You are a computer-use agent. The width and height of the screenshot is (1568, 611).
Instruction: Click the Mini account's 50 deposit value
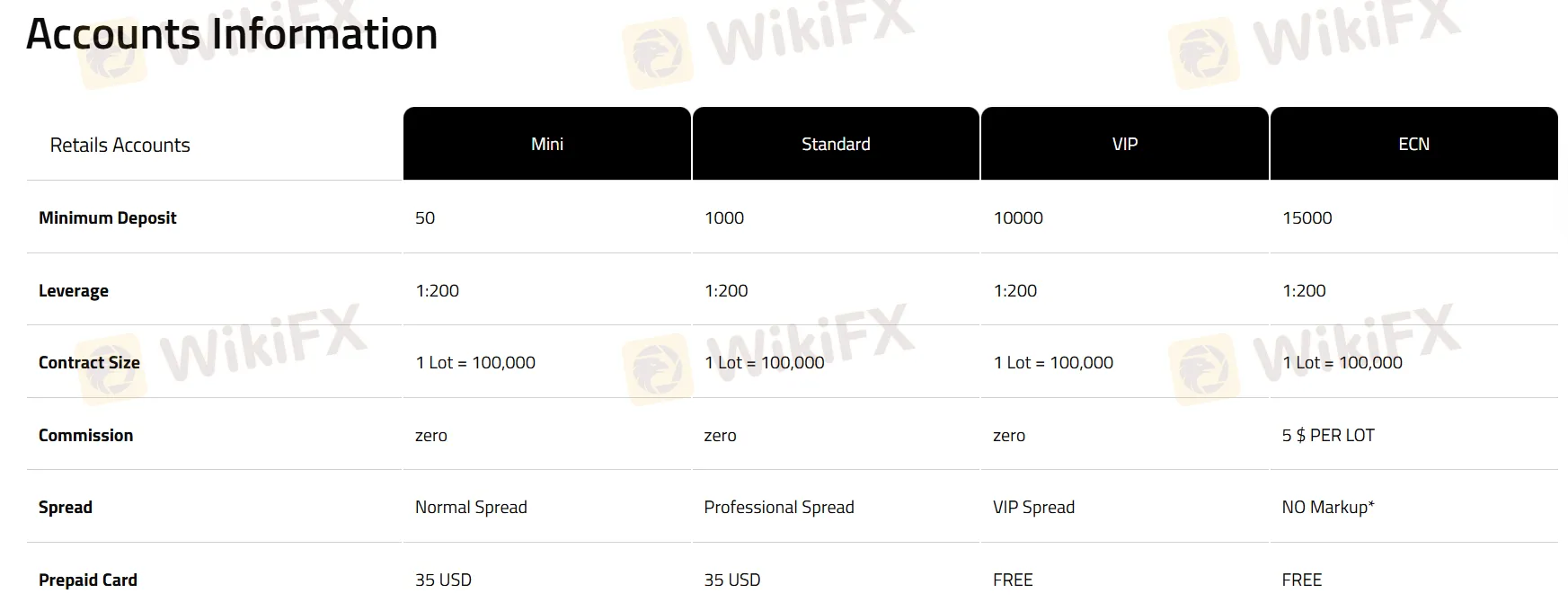(425, 217)
